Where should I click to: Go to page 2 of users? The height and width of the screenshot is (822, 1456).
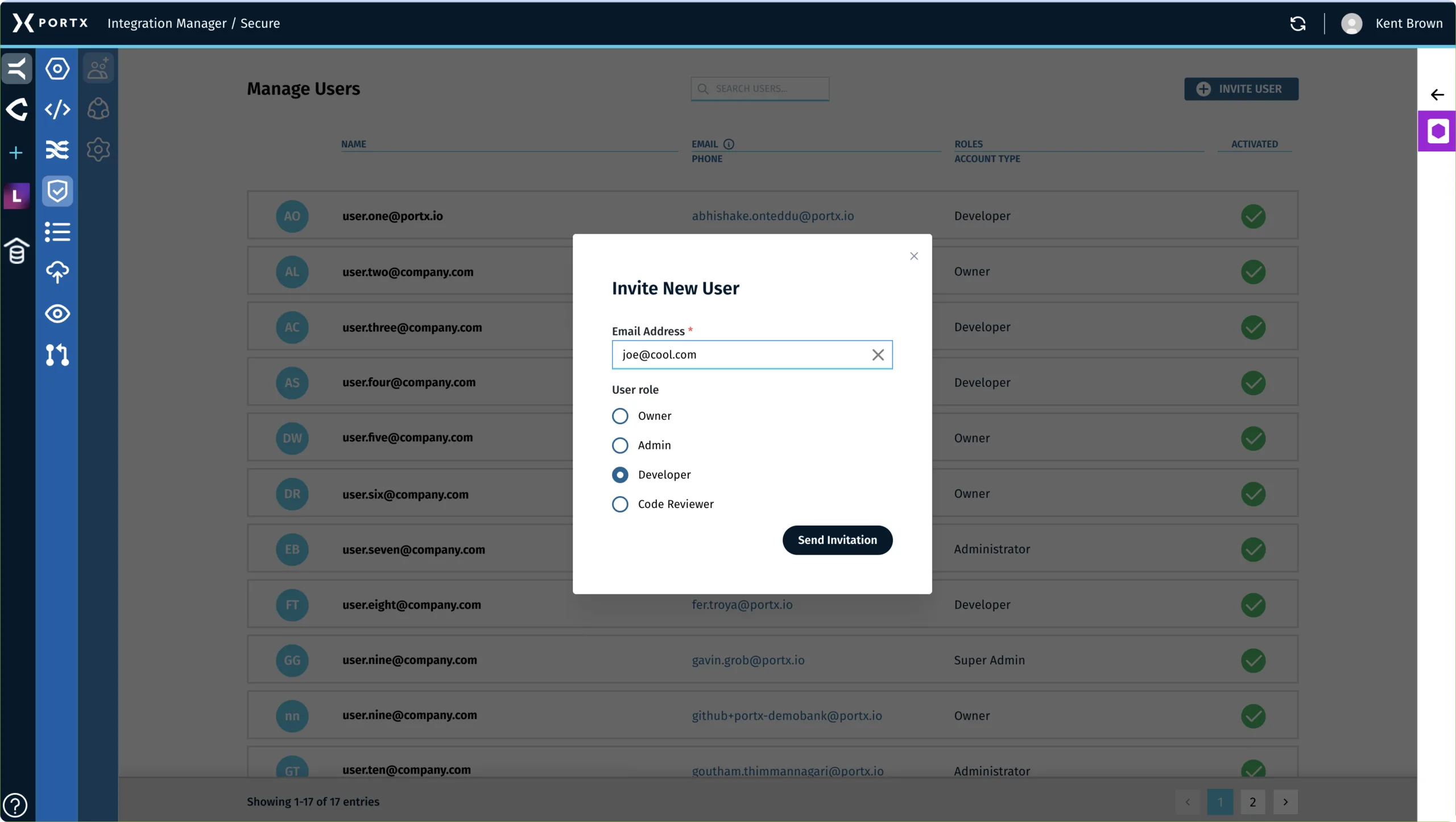tap(1252, 802)
